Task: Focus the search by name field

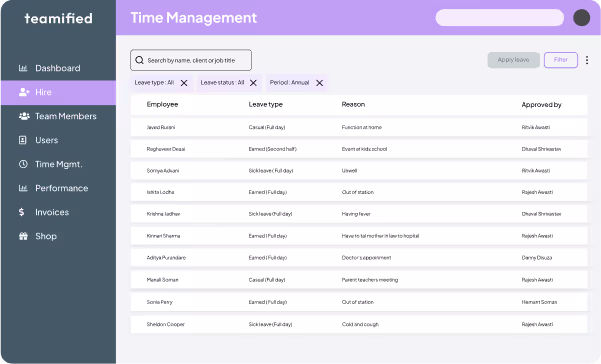Action: tap(191, 60)
